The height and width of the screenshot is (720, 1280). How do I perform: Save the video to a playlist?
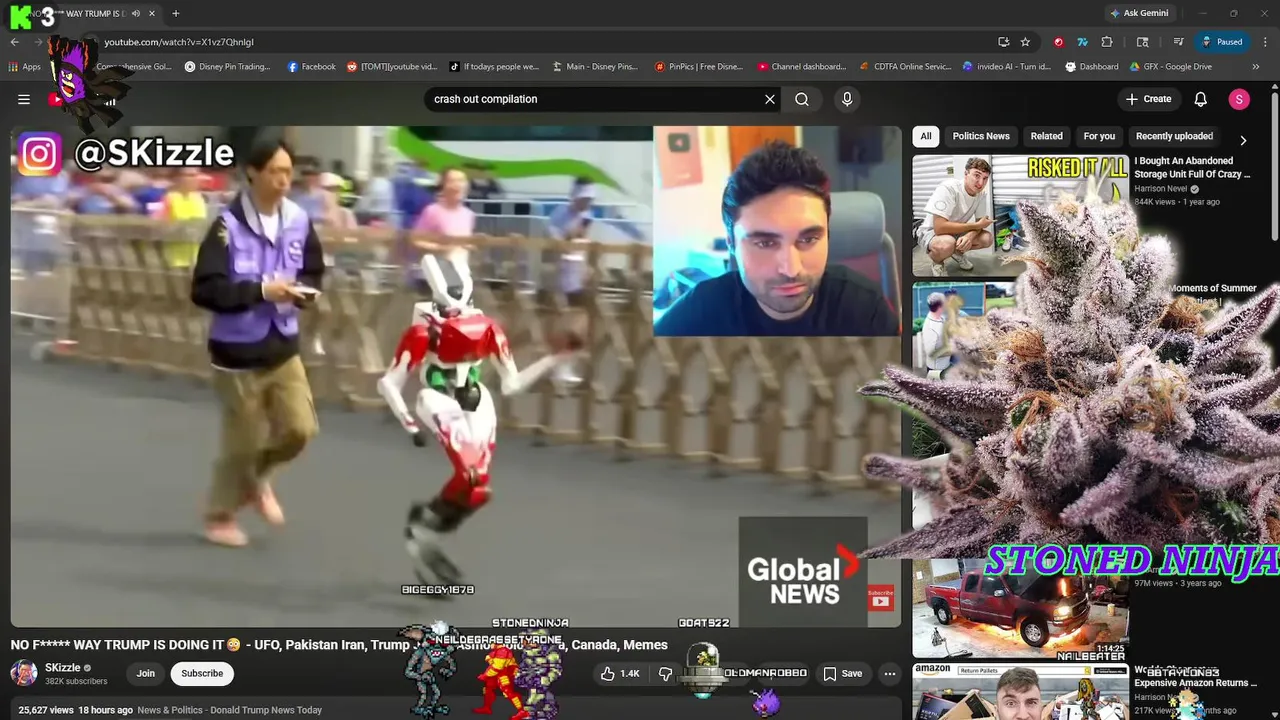pos(842,673)
